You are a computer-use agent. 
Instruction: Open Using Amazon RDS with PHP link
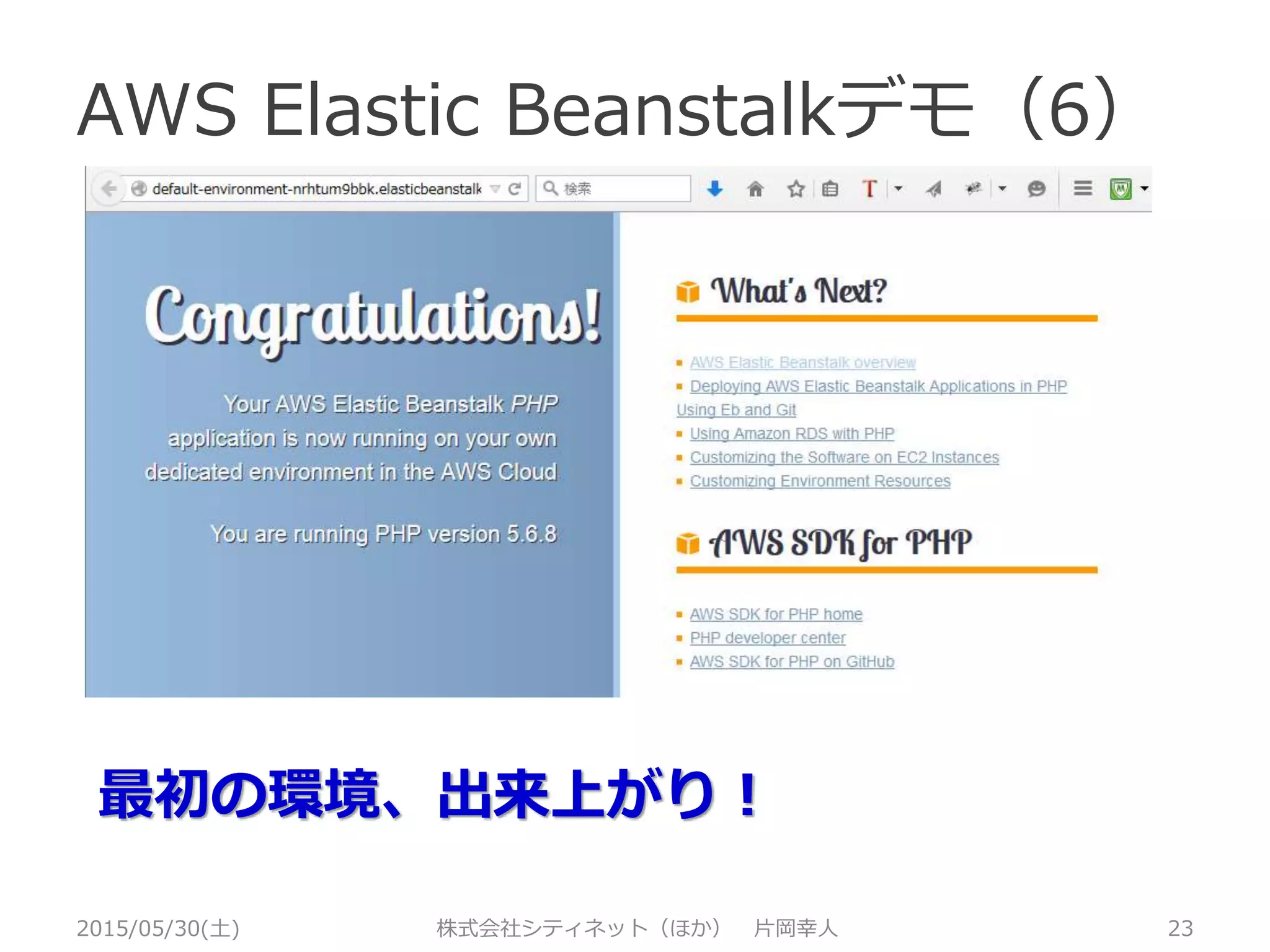pyautogui.click(x=792, y=434)
